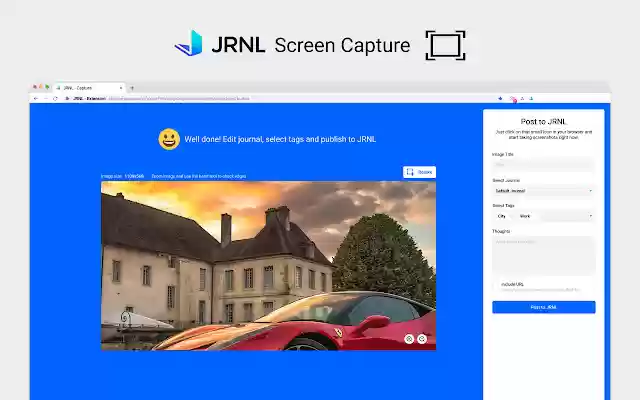Click into the Thoughts text area
640x400 pixels.
544,255
